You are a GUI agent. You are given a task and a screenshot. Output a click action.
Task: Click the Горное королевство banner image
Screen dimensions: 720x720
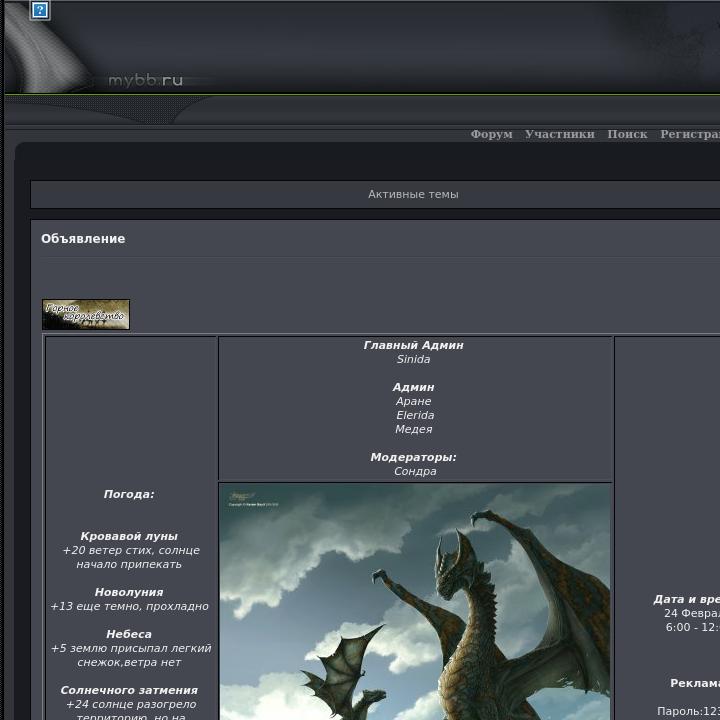pos(86,315)
